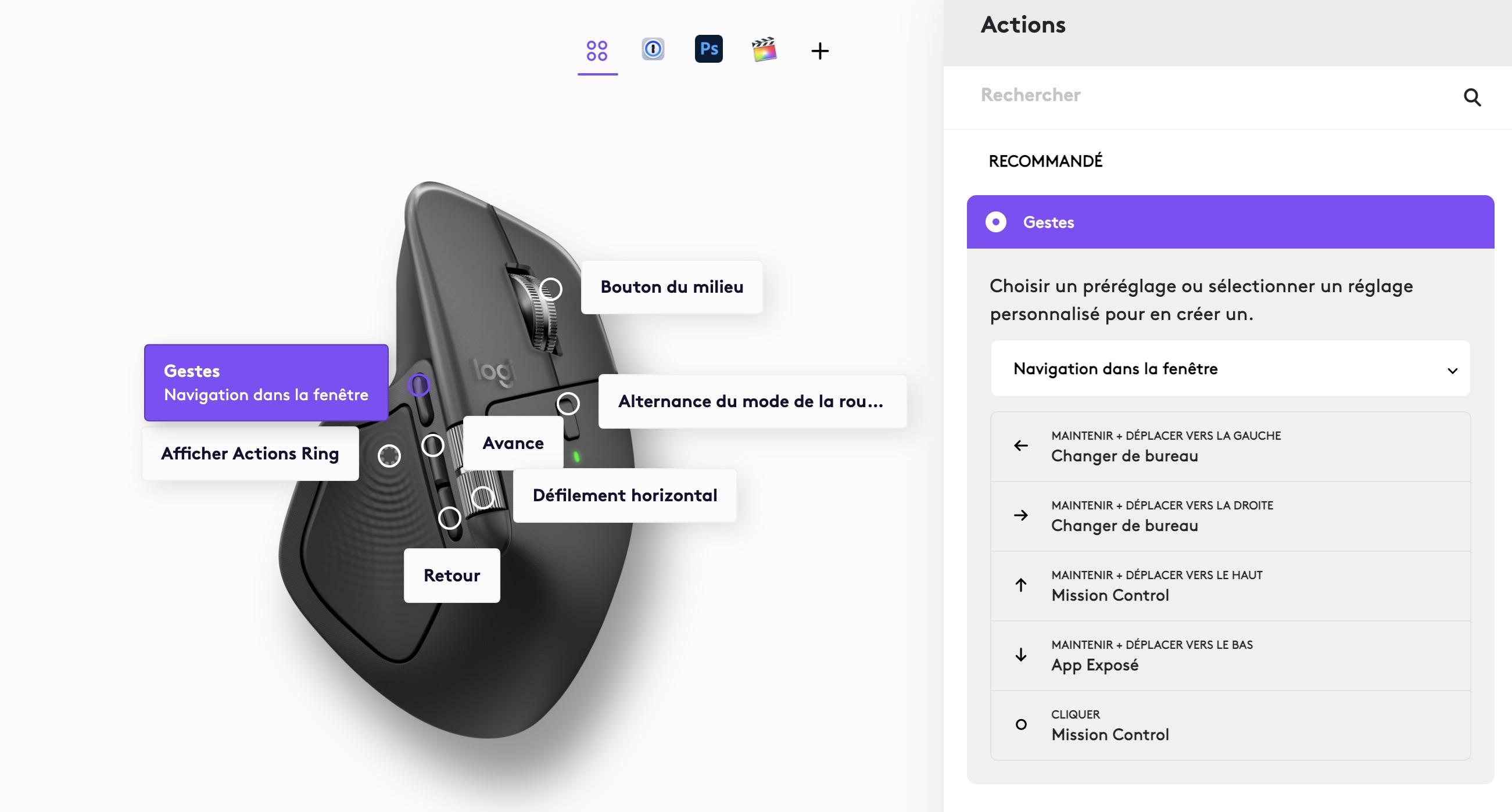
Task: Select the Gestes radio button
Action: 995,222
